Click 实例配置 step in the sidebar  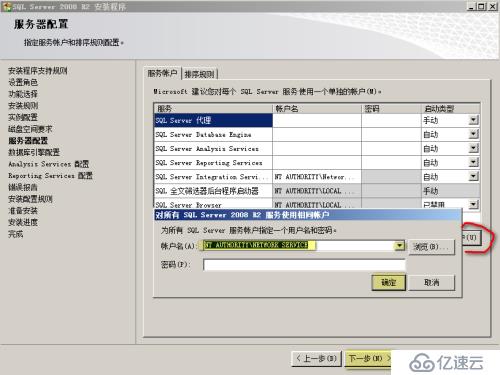23,117
